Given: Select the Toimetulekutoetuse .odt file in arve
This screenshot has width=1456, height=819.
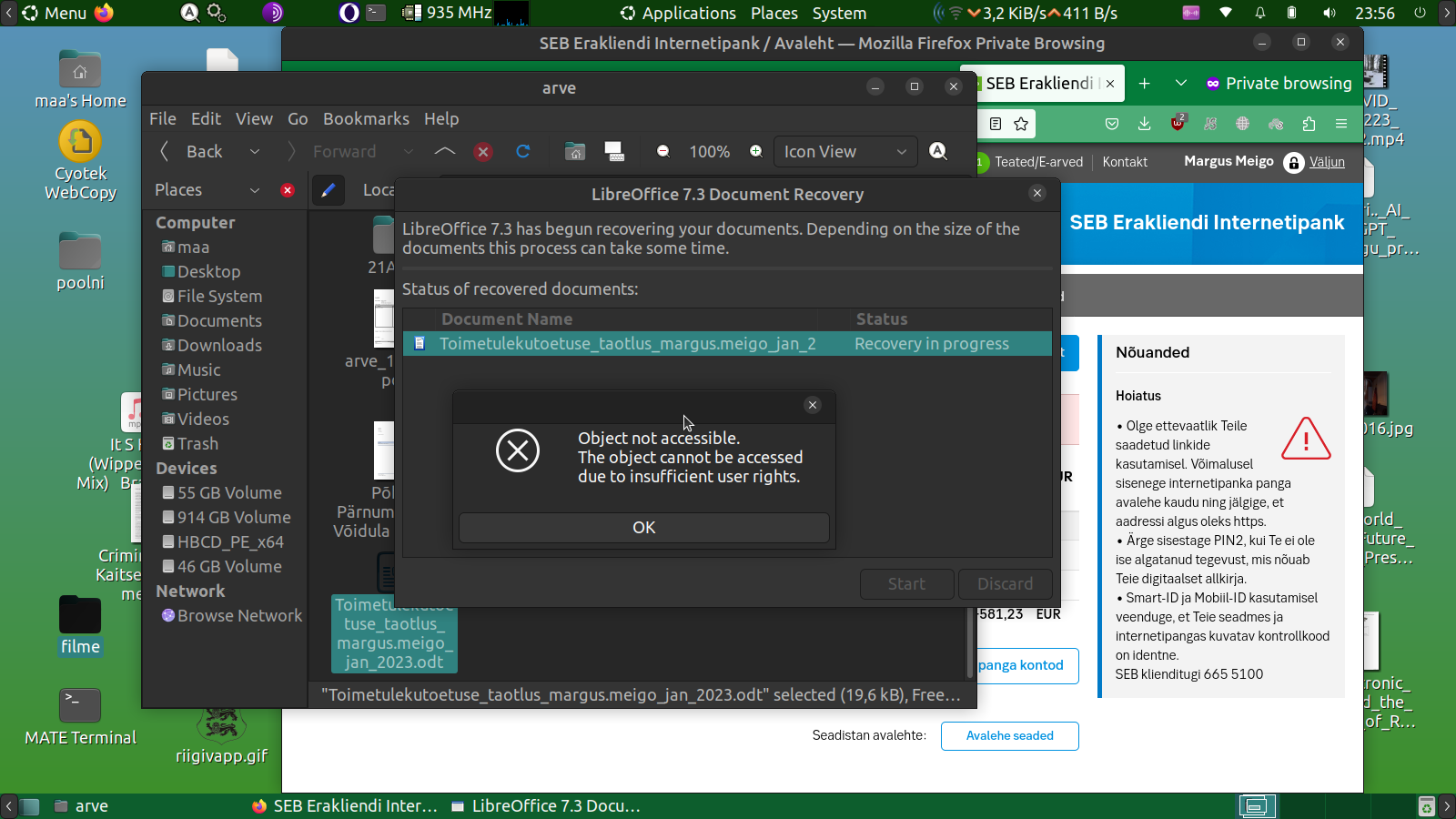Looking at the screenshot, I should (394, 633).
